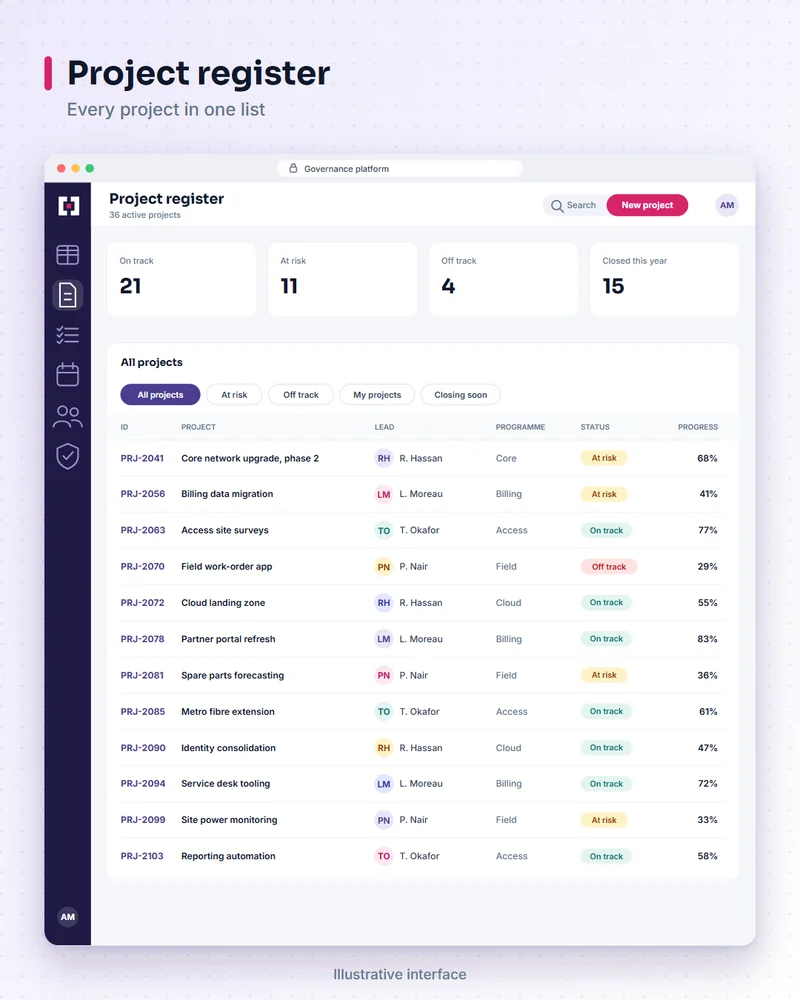
Task: Click RH avatar on the PRJ-2090 row
Action: click(x=383, y=747)
